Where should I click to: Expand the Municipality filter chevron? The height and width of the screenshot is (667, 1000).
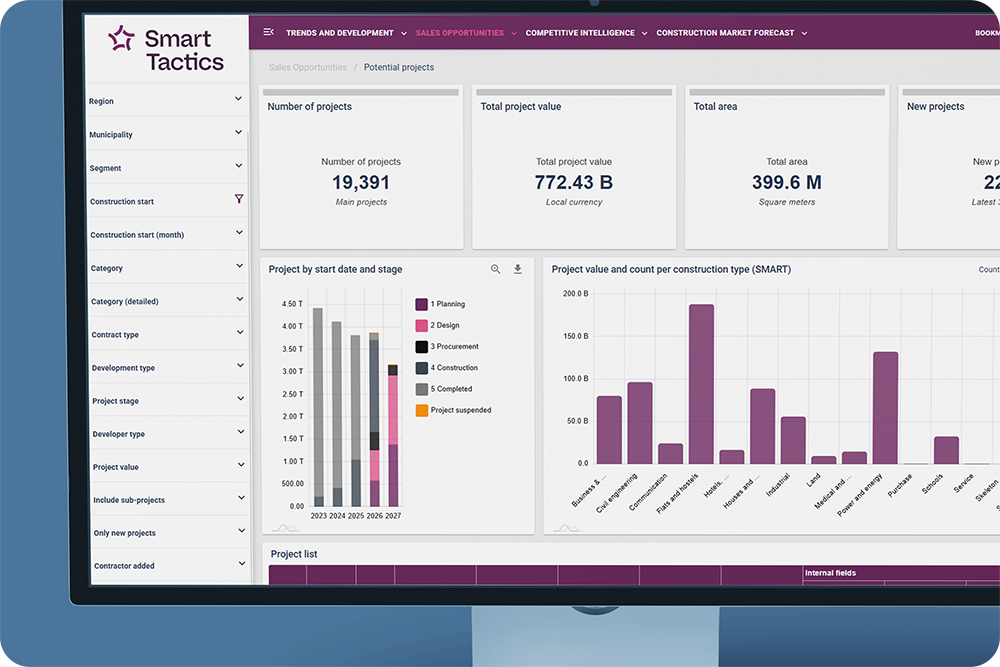239,132
